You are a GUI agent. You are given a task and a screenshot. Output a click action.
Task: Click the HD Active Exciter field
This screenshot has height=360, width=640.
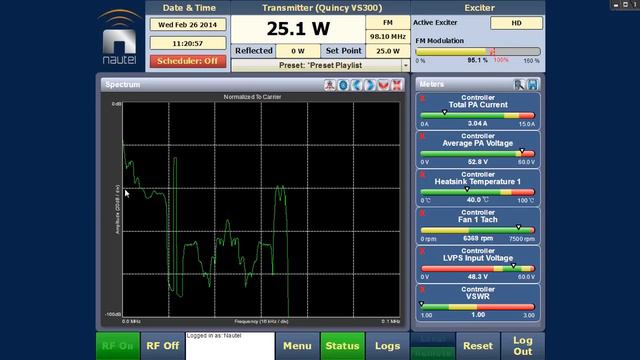(516, 23)
